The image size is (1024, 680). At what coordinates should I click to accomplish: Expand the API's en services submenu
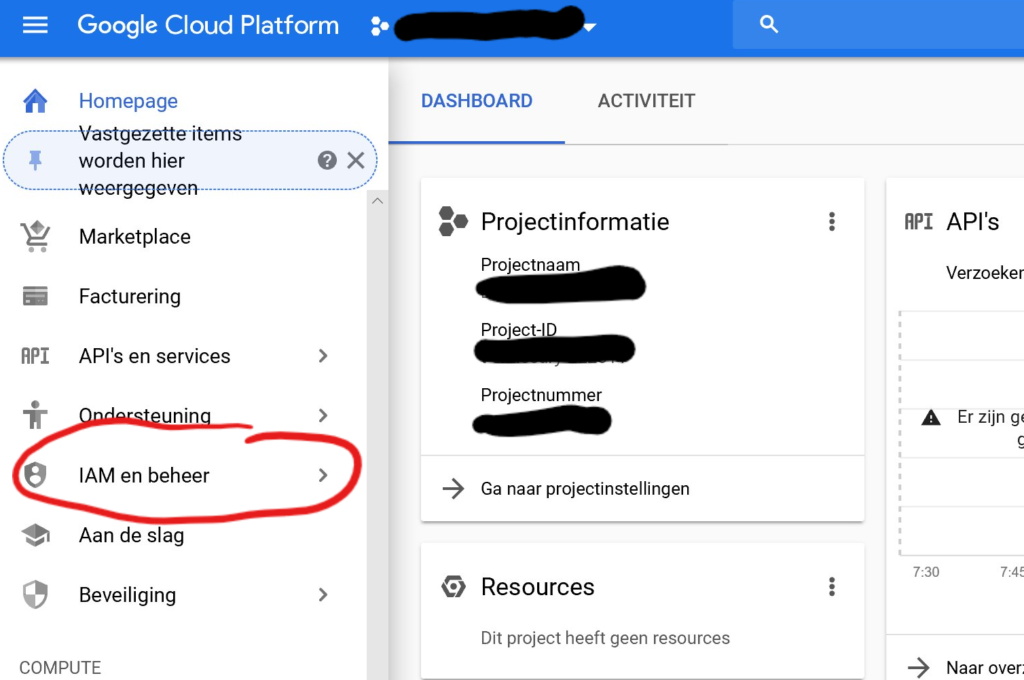(323, 355)
